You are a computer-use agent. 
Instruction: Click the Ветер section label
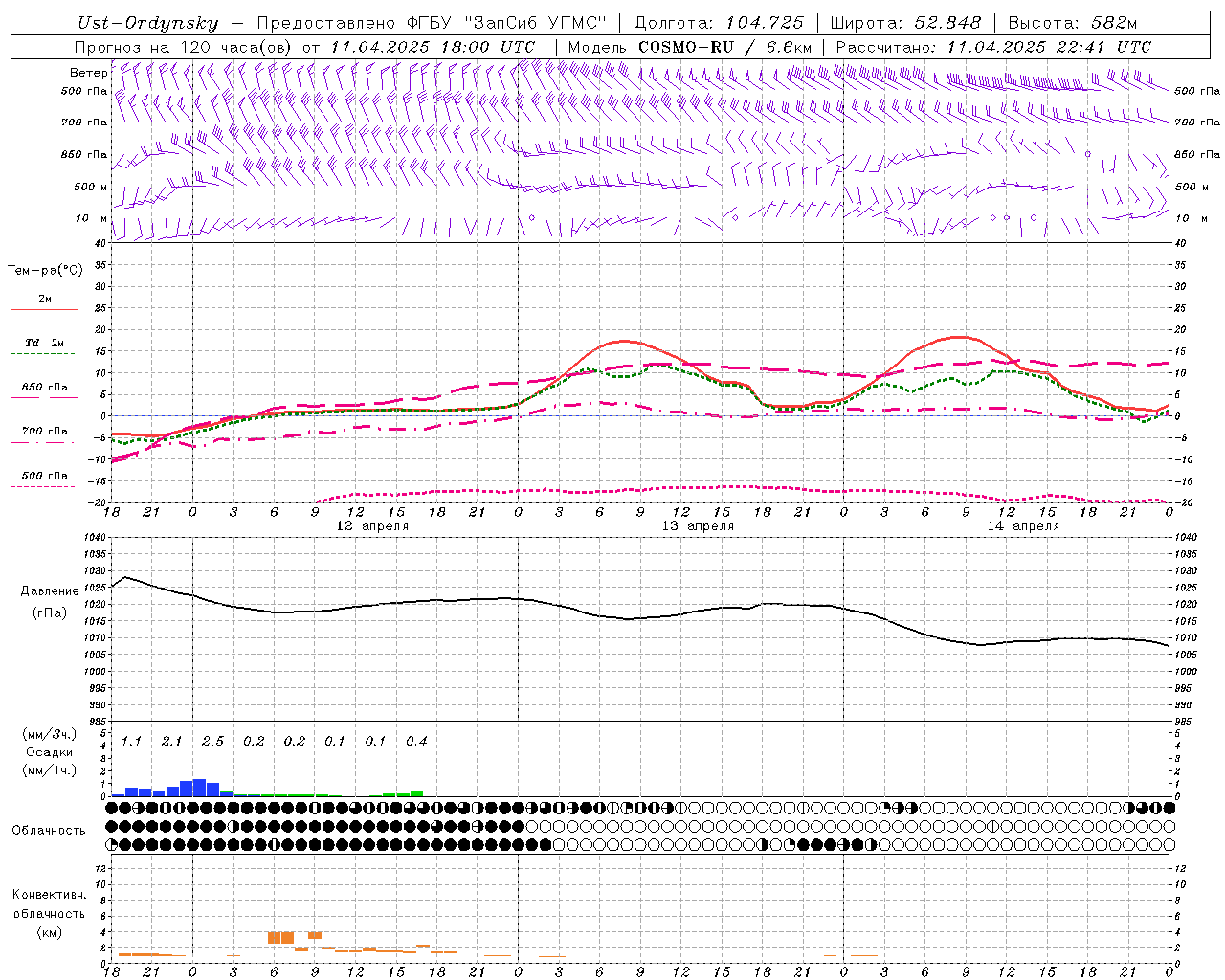[88, 73]
